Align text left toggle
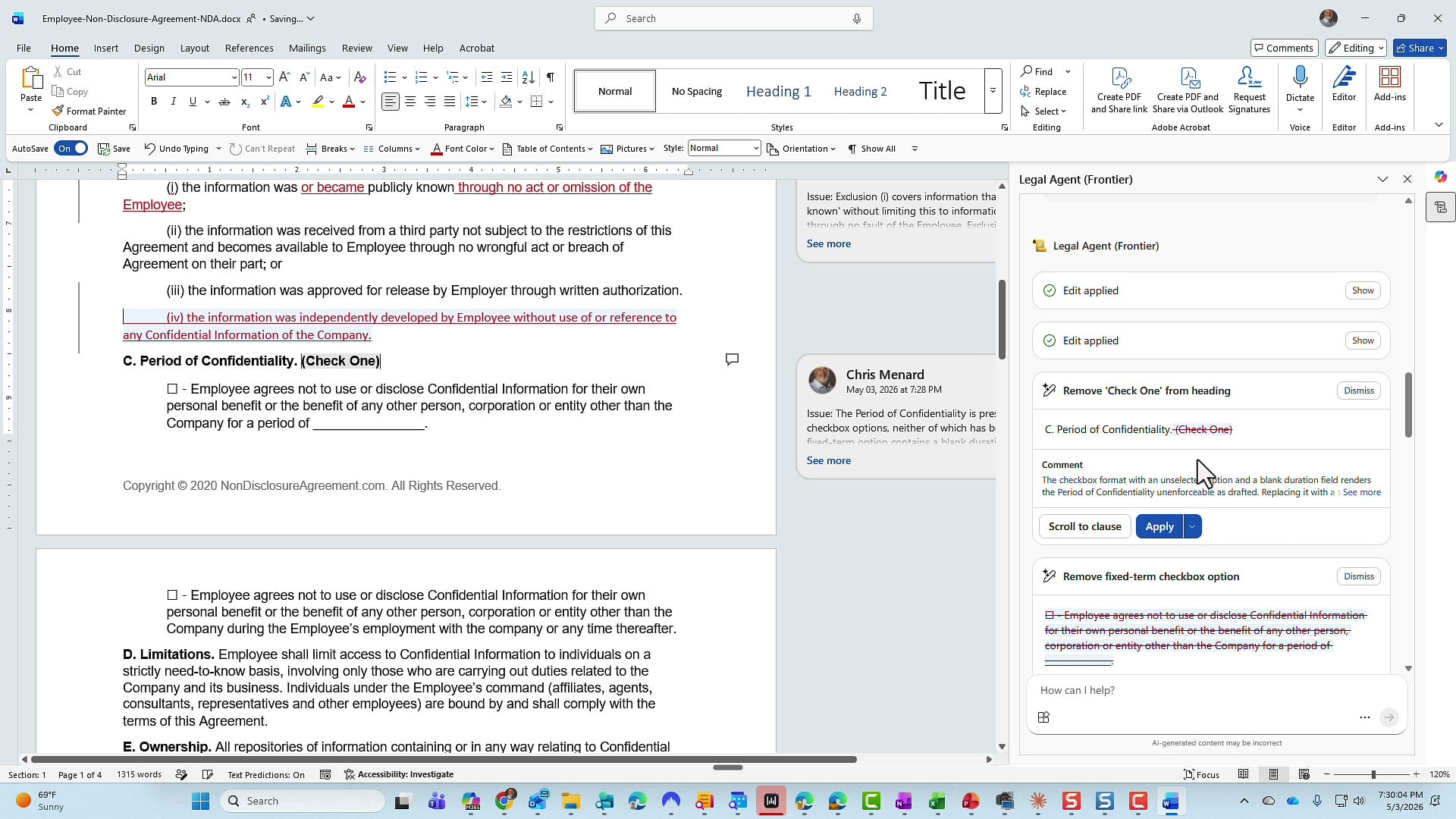 (x=391, y=102)
